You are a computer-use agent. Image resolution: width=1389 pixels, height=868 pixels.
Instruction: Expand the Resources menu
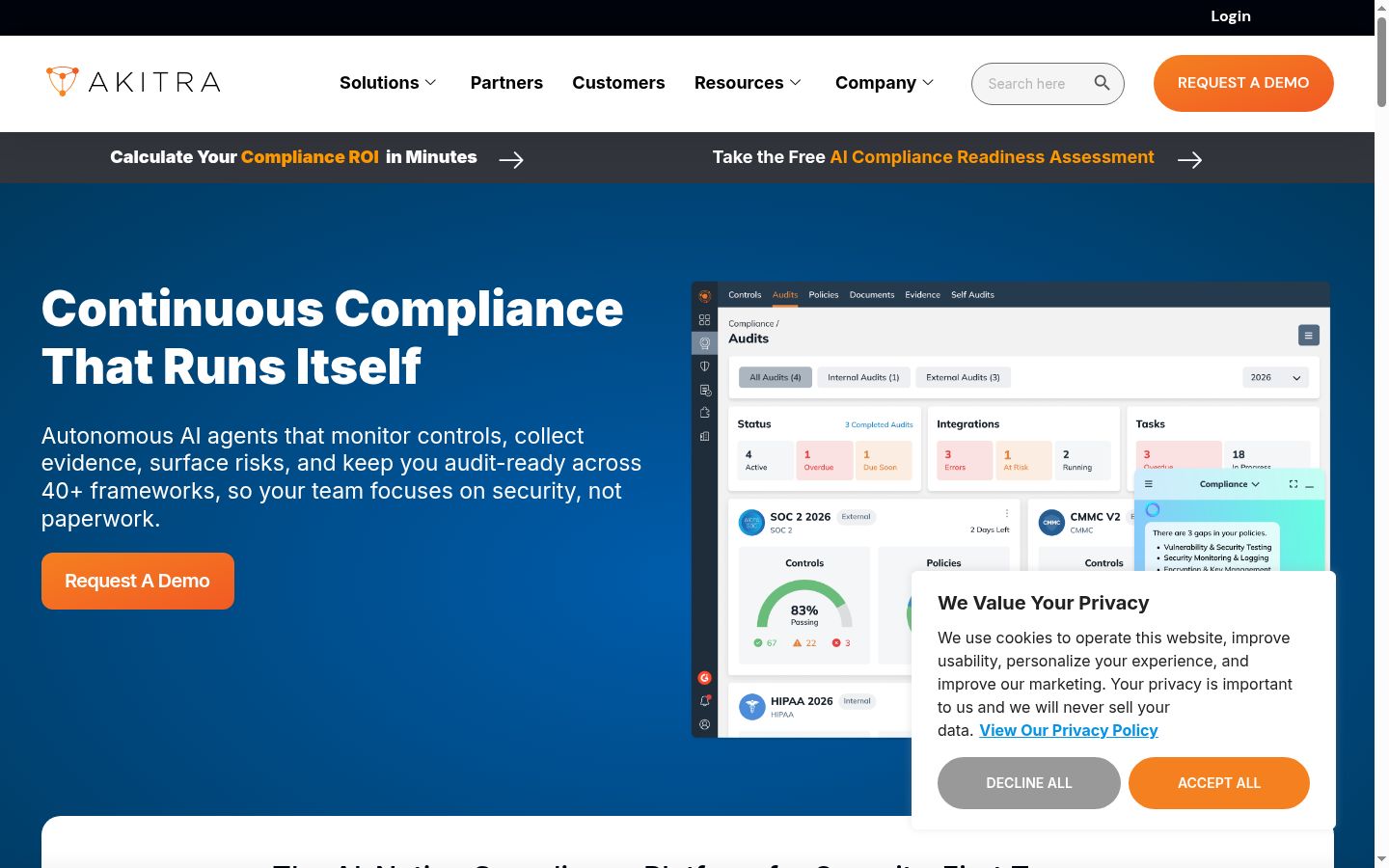pyautogui.click(x=748, y=83)
